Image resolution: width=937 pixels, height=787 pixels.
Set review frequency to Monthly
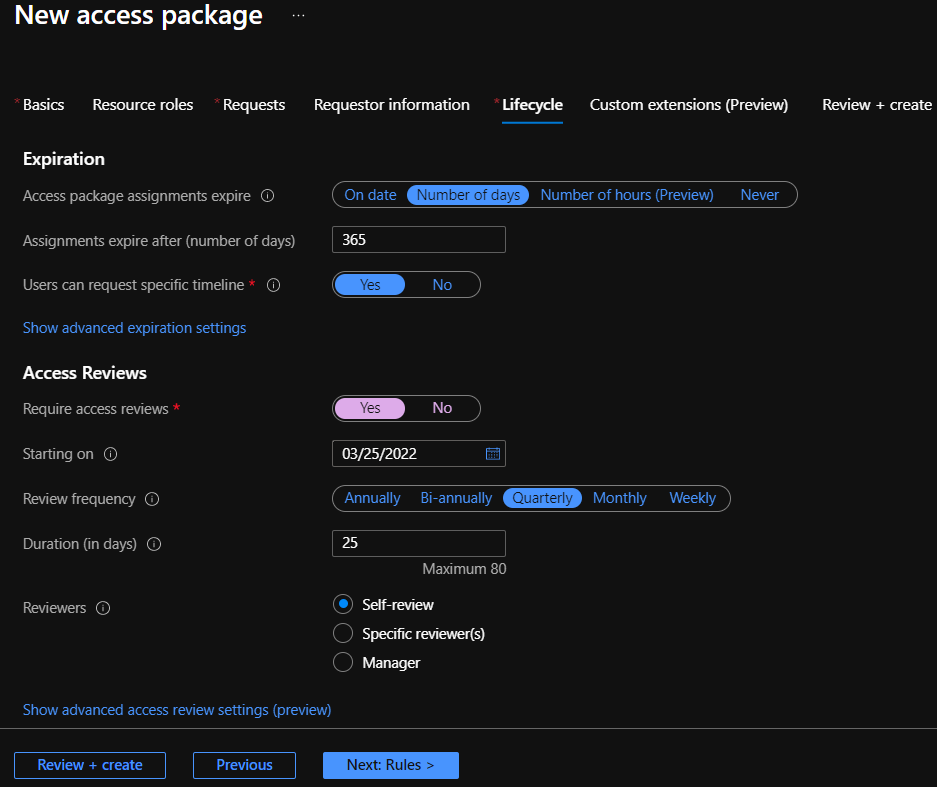click(x=620, y=498)
